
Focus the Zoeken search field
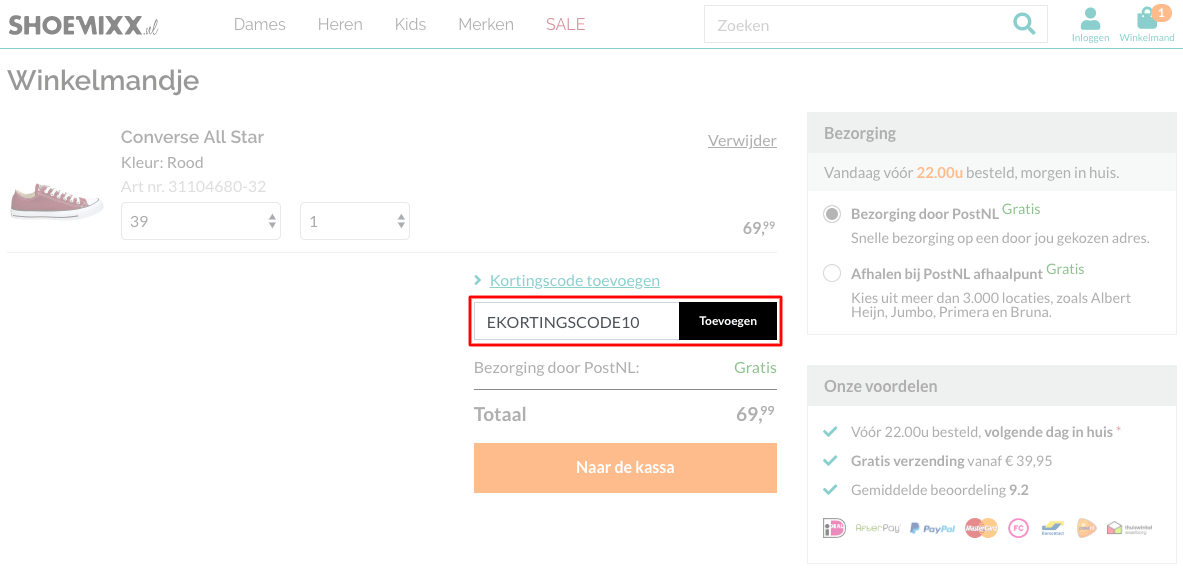point(858,25)
